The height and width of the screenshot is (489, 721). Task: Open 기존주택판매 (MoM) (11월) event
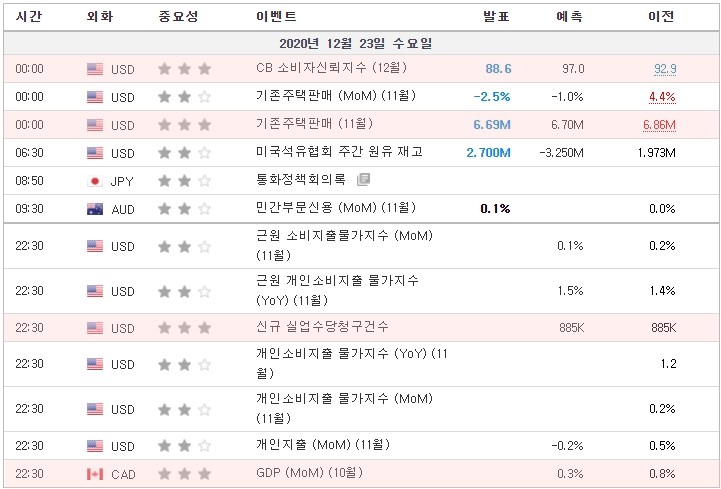(336, 96)
